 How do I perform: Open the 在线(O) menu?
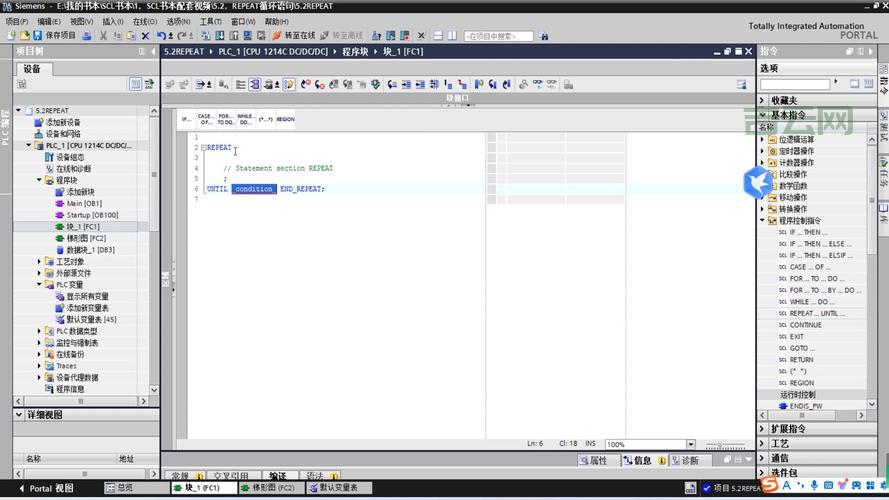point(144,21)
